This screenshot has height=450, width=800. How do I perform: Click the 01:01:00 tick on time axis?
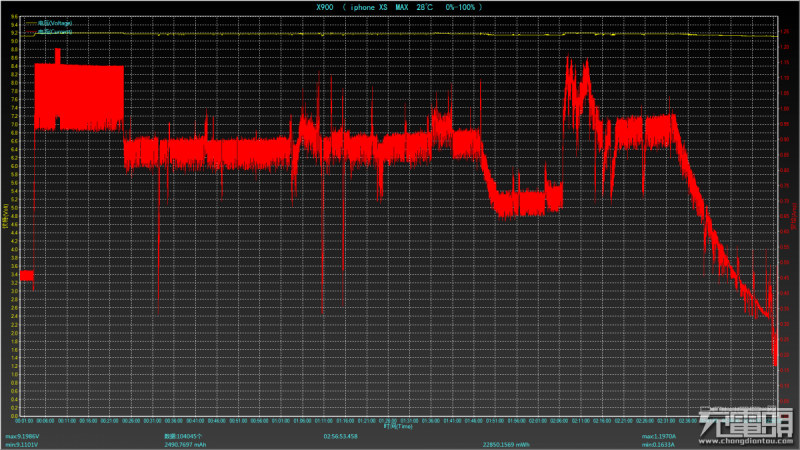tap(279, 420)
